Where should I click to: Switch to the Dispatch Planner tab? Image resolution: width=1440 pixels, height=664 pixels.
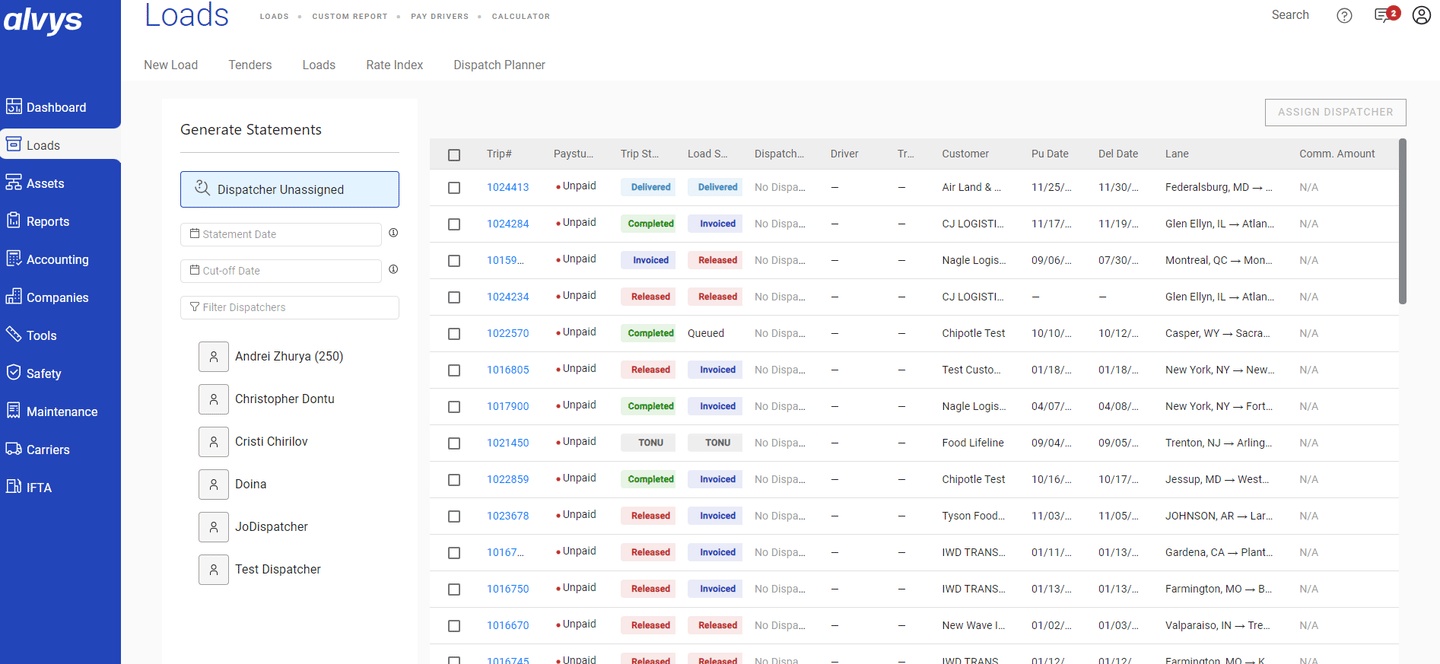coord(499,65)
